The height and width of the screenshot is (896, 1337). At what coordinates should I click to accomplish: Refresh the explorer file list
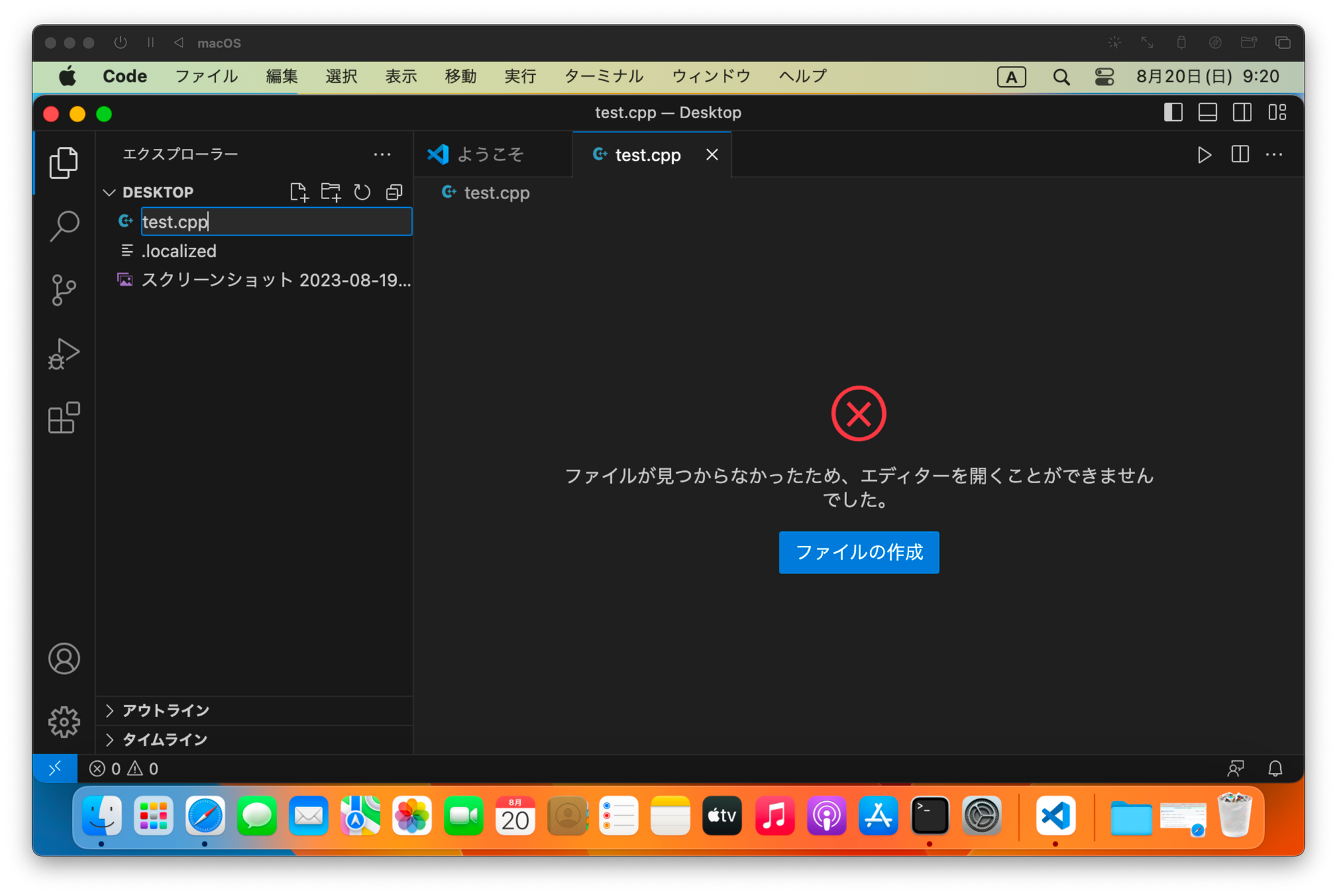[x=362, y=192]
